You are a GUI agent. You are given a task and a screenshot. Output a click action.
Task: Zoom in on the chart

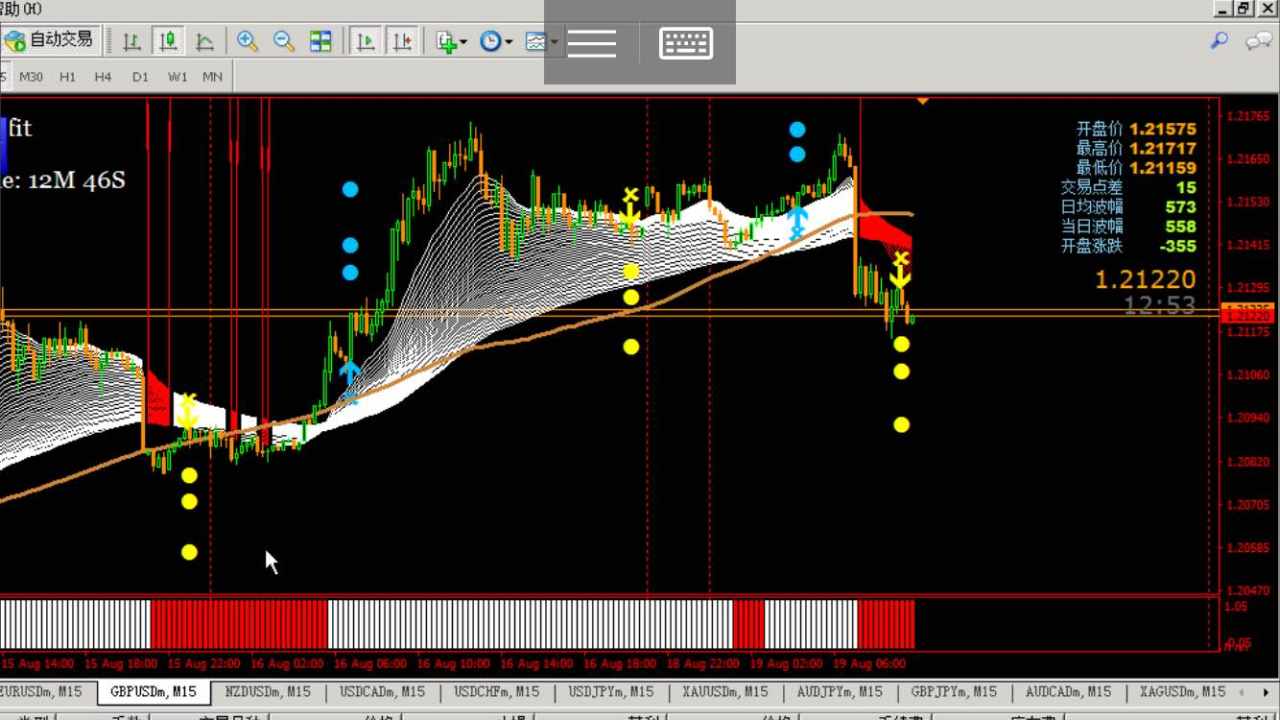[247, 41]
